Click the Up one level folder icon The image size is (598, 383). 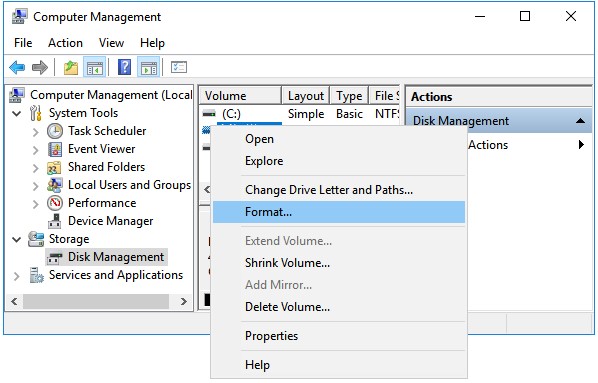(x=71, y=68)
